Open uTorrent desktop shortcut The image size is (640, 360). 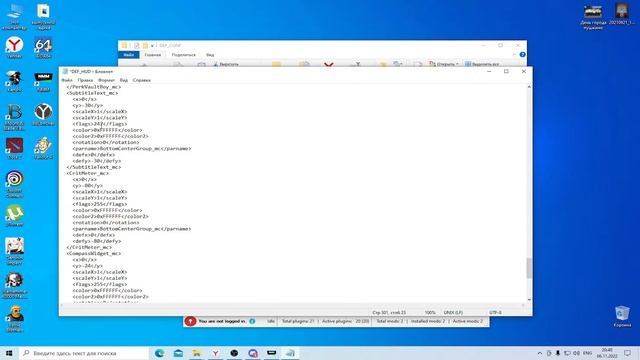[x=14, y=216]
